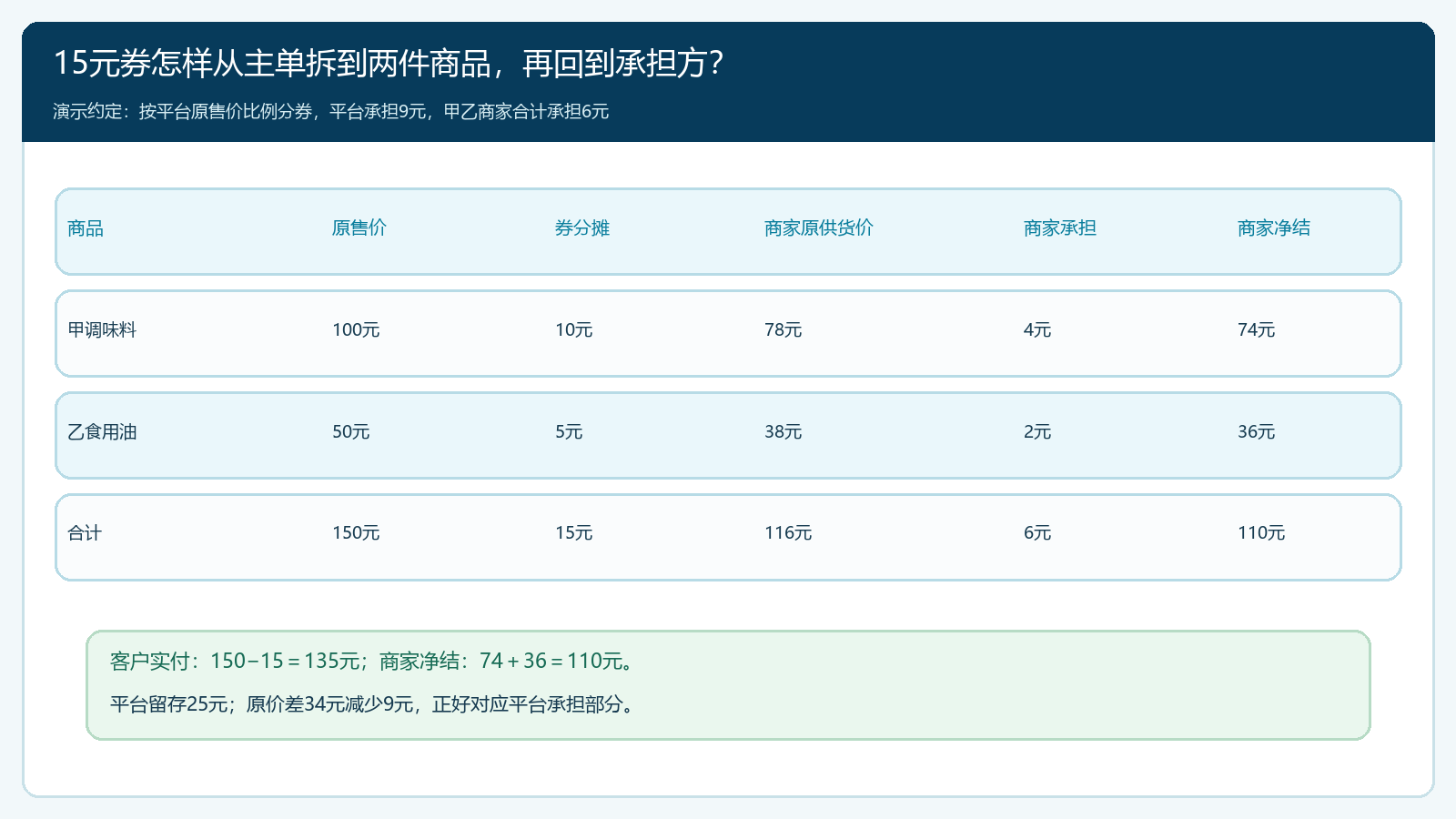The width and height of the screenshot is (1456, 819).
Task: Click the 100元 price in 甲调味料 row
Action: (x=356, y=330)
